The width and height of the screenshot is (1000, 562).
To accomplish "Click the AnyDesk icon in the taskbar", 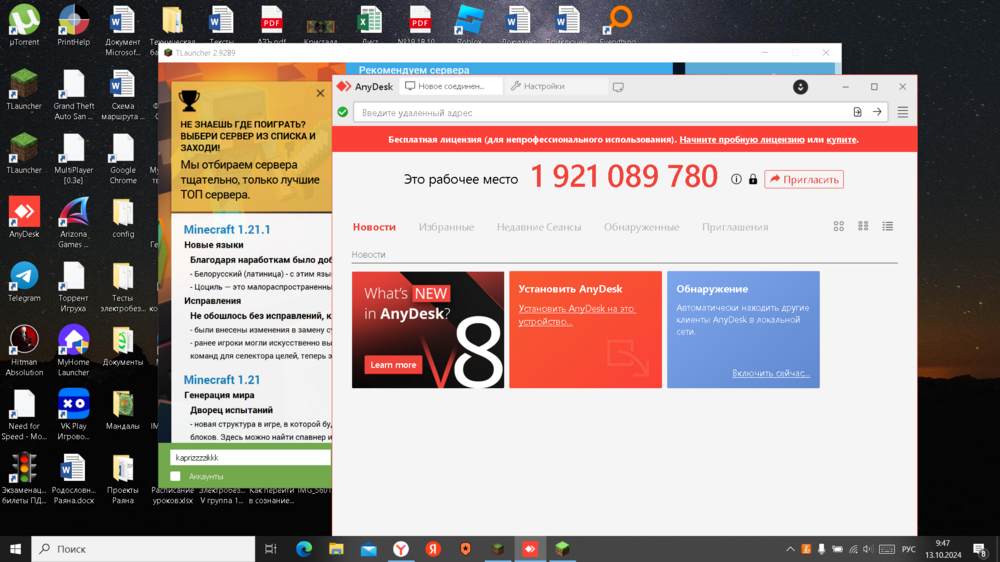I will pos(530,549).
